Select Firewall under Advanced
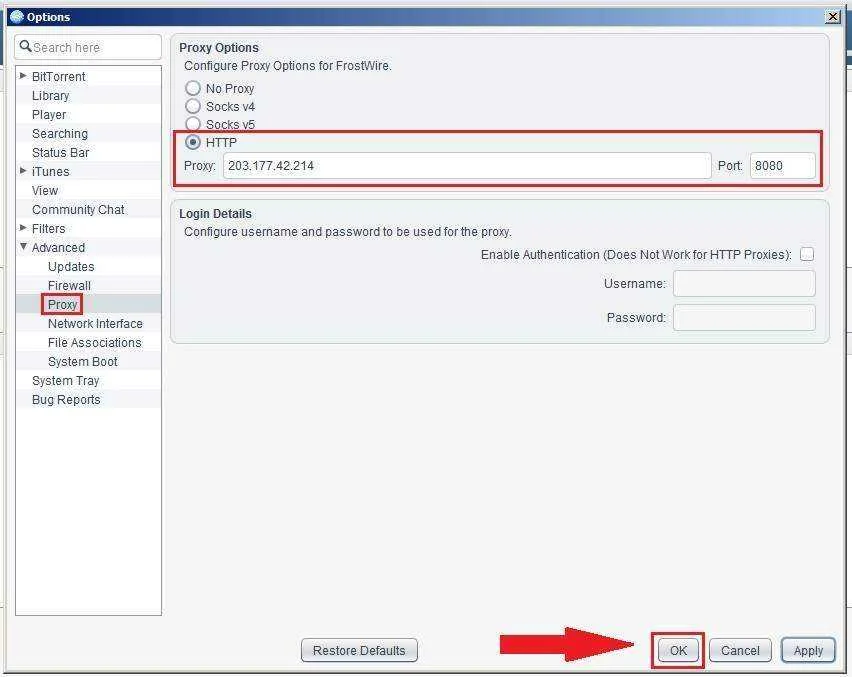The image size is (852, 677). [69, 286]
